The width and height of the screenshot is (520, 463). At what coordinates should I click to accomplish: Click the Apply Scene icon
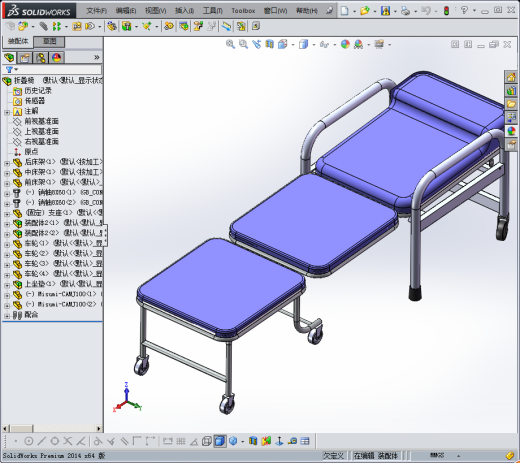pyautogui.click(x=359, y=44)
